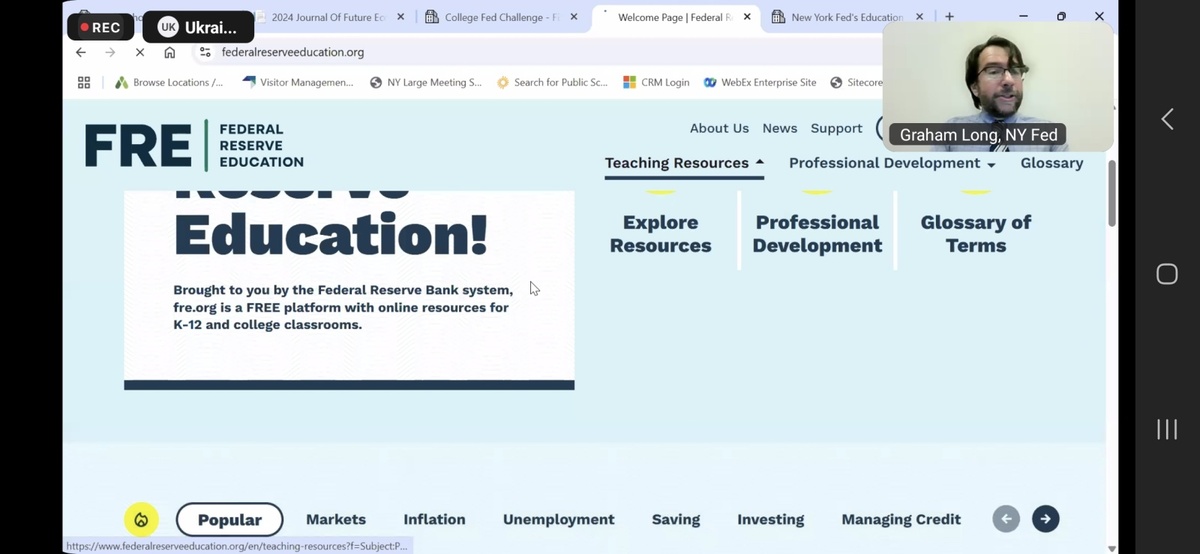Select the Saving topic

pos(676,519)
